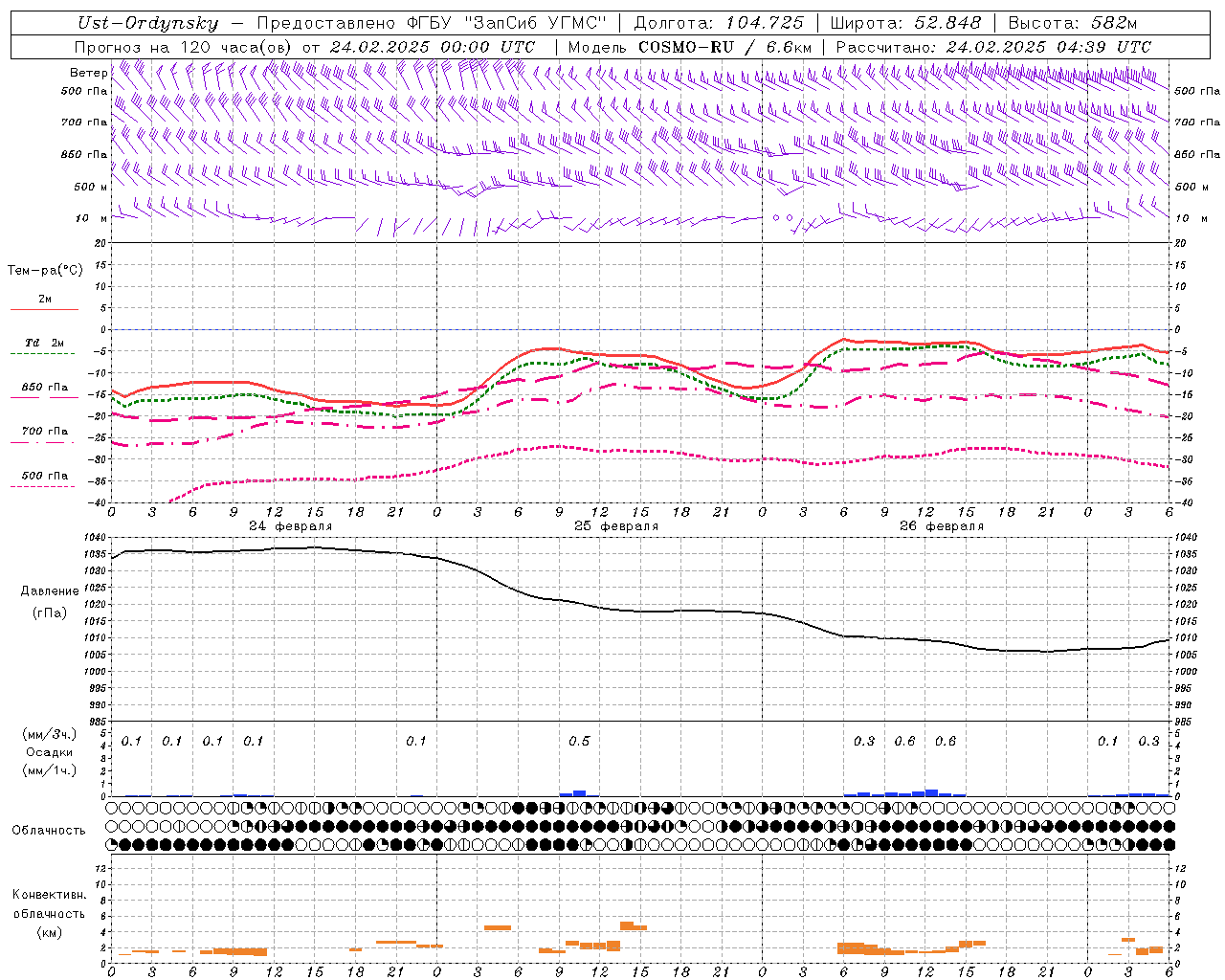Click the Облачность panel label
This screenshot has width=1225, height=980.
[x=49, y=831]
